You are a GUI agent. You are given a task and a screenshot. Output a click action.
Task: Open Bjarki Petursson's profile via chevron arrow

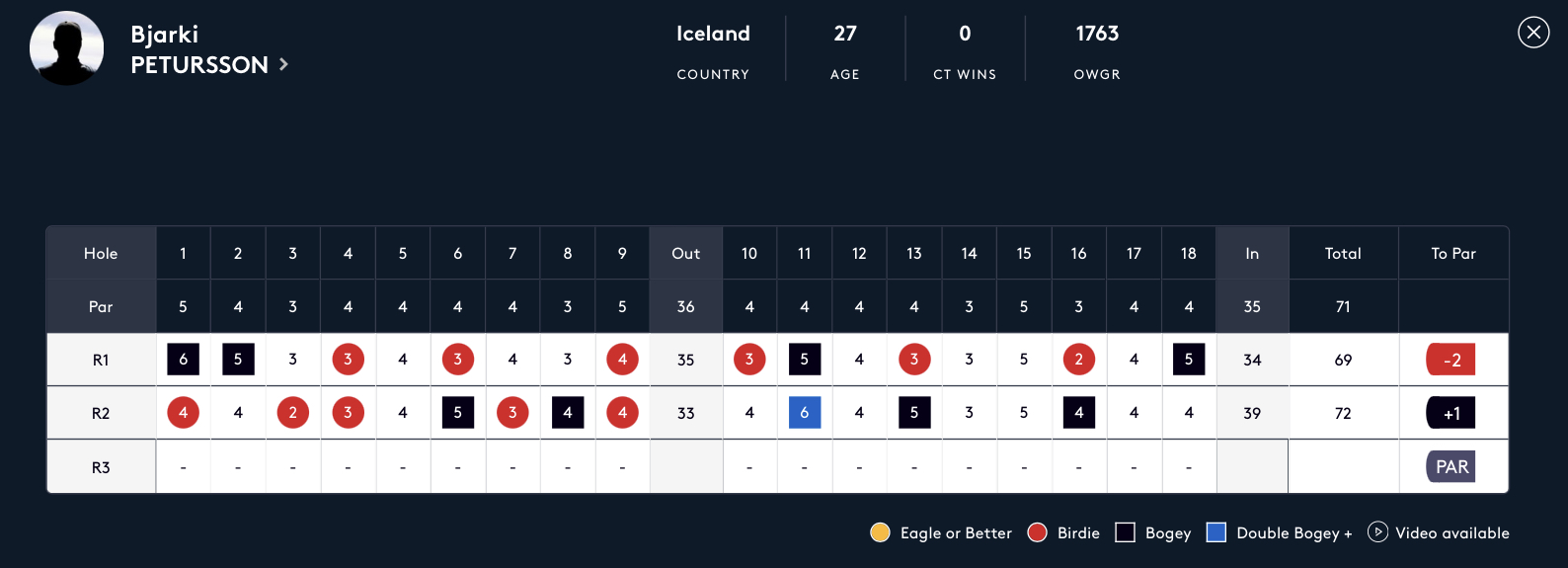[x=283, y=64]
